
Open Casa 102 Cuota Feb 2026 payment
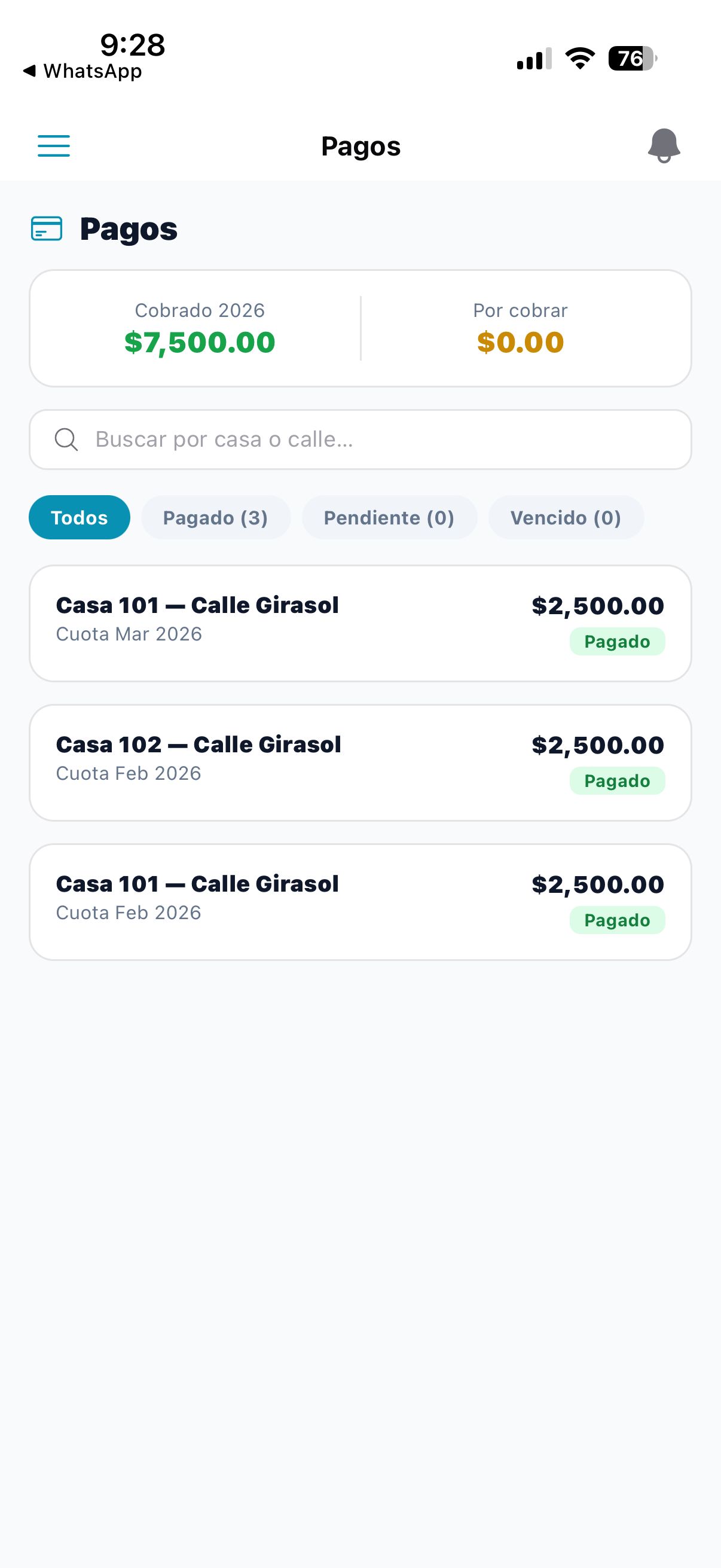360,762
